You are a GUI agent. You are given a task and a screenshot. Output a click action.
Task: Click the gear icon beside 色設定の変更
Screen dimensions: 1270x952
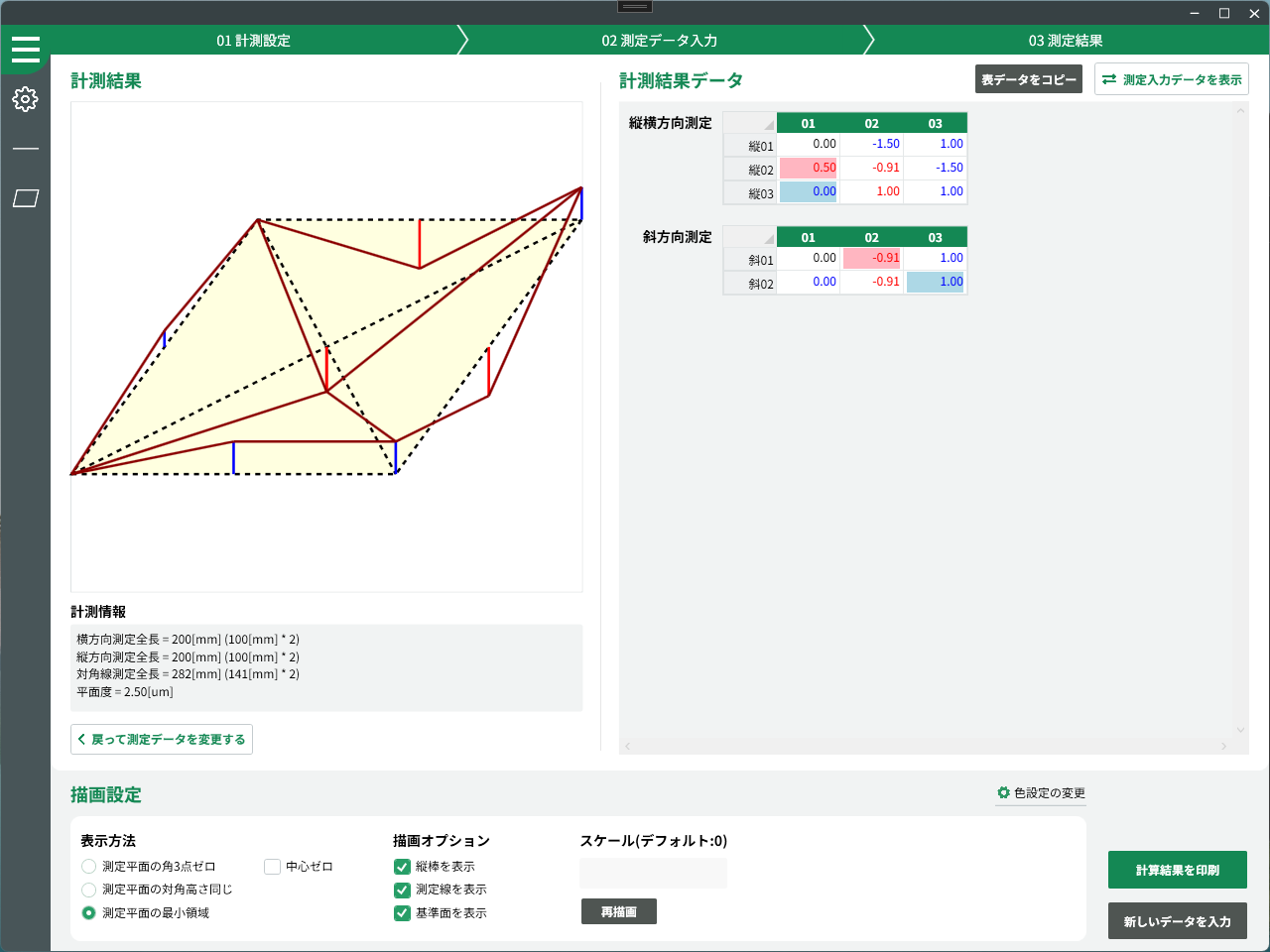point(1003,793)
